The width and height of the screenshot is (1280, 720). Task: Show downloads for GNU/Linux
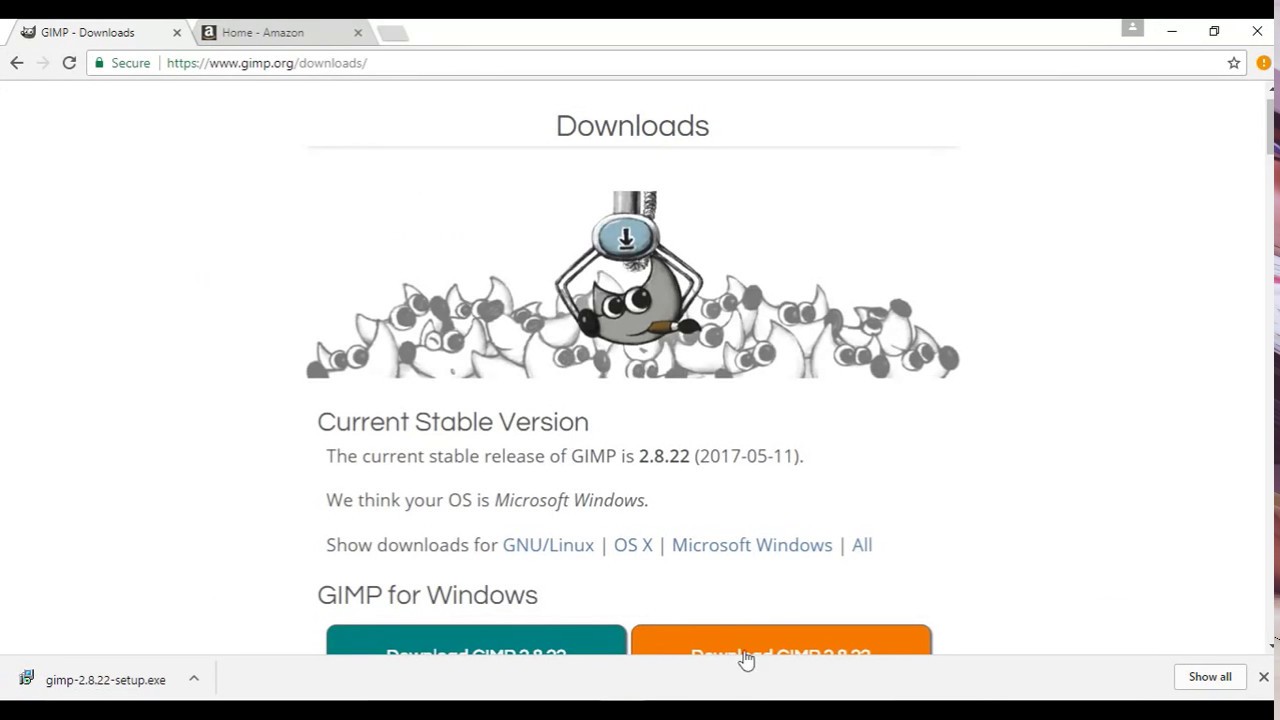(548, 545)
